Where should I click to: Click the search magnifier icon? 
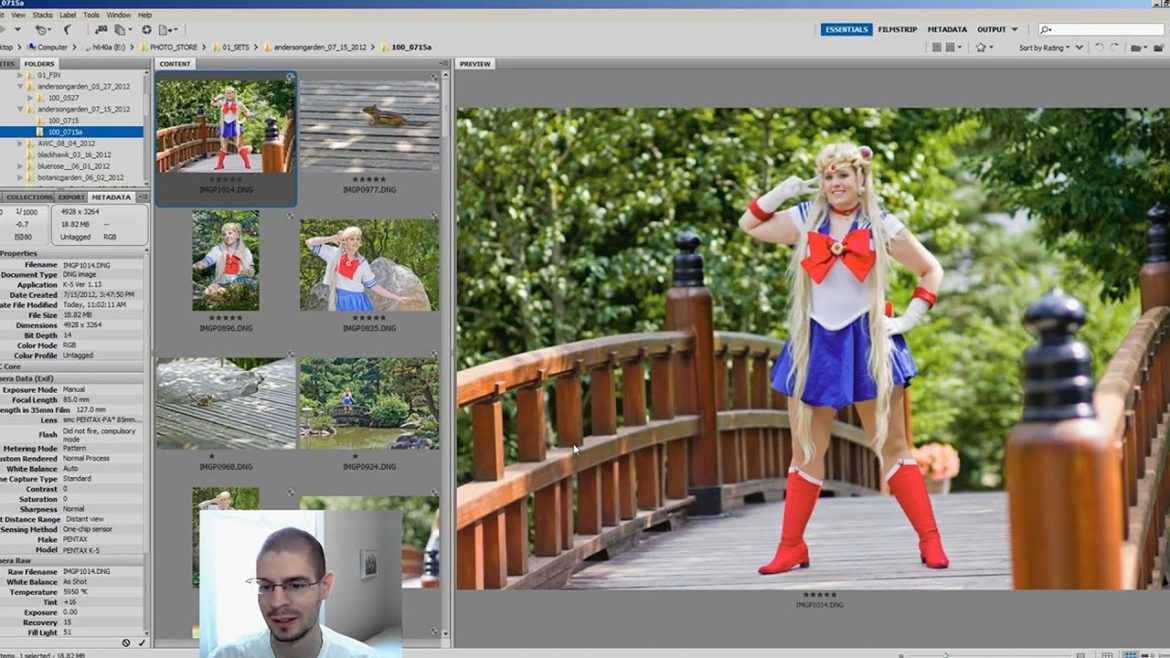(x=1047, y=30)
